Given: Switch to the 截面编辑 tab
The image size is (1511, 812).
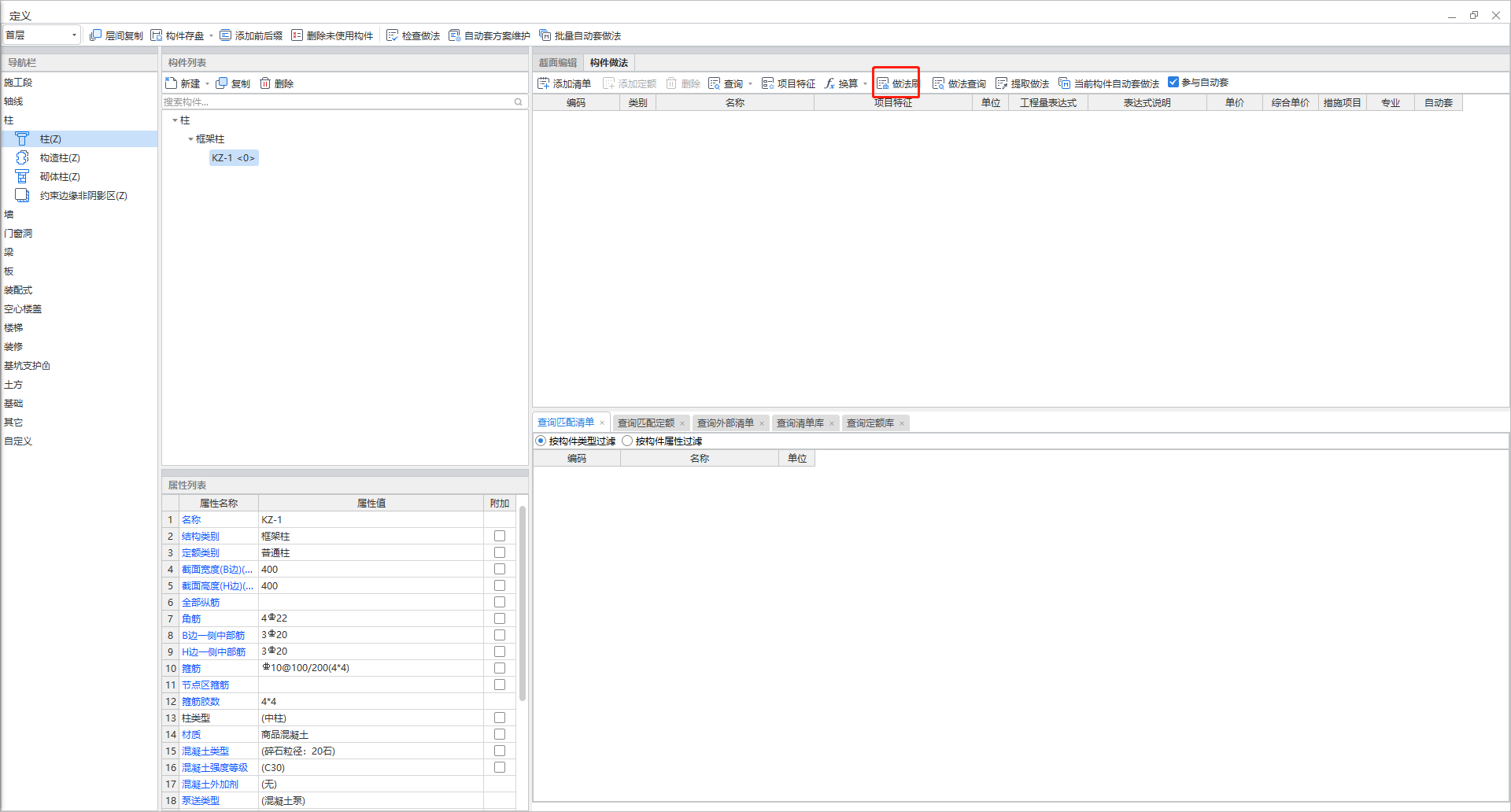Looking at the screenshot, I should (558, 62).
